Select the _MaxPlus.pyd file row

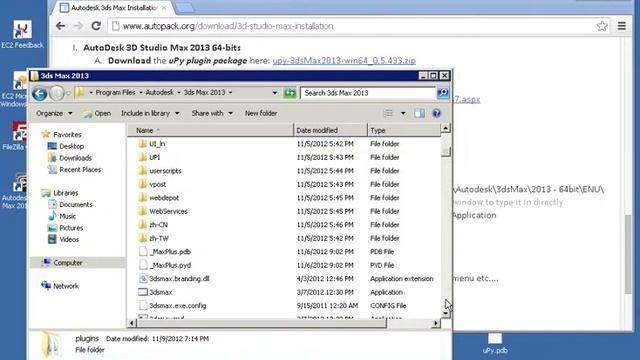[x=284, y=265]
